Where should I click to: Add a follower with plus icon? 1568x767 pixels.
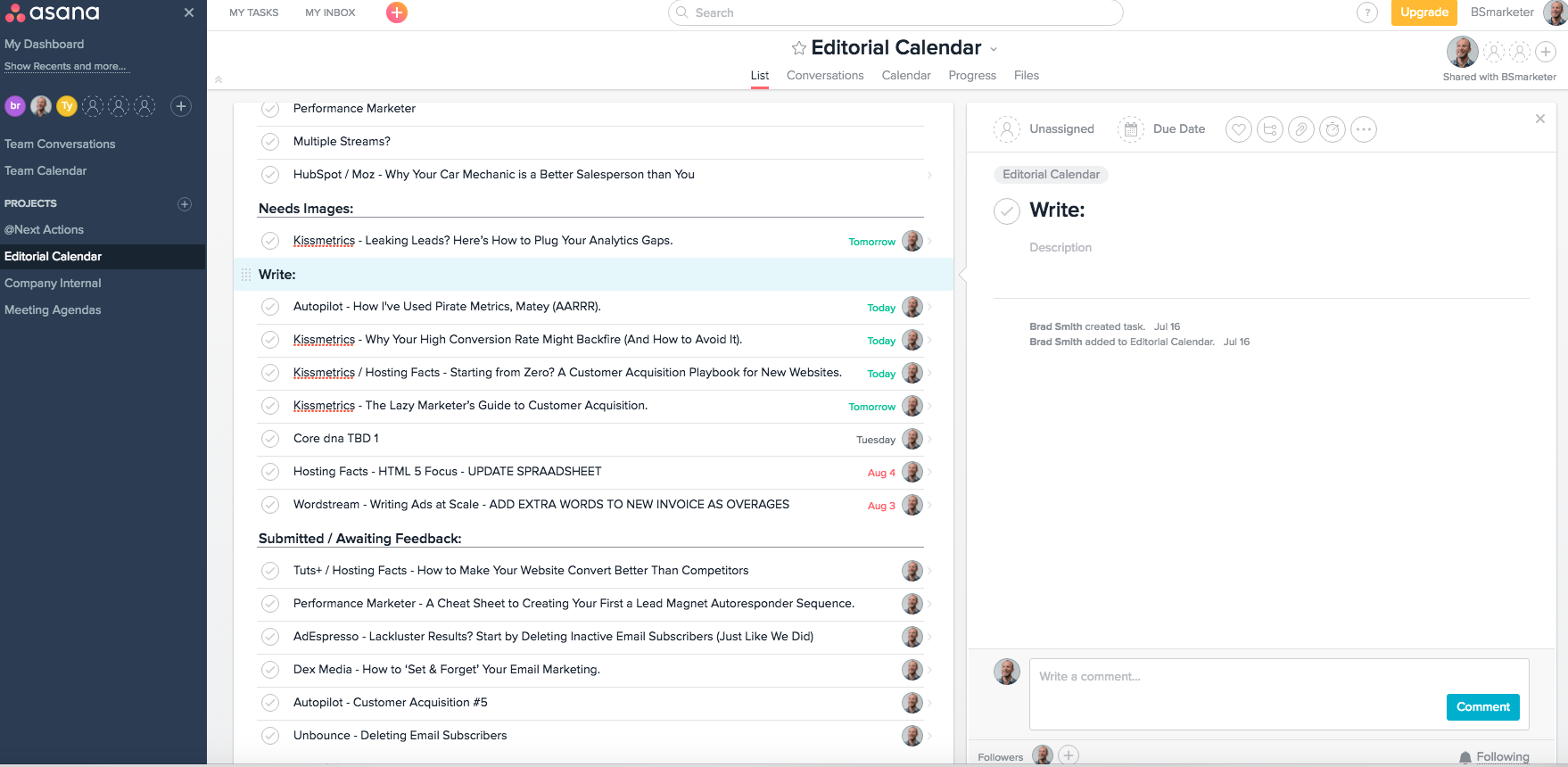click(1069, 755)
